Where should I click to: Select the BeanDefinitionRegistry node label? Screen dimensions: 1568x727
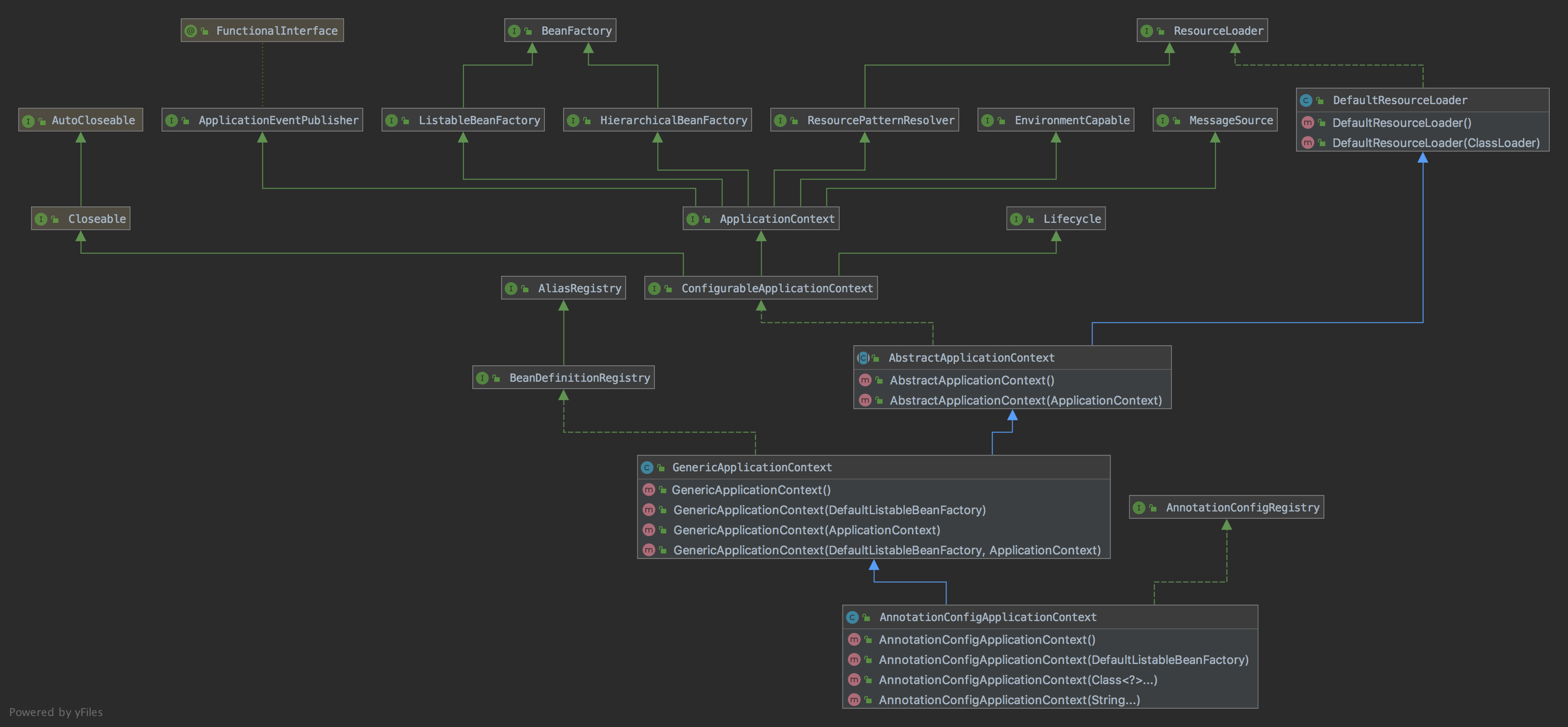coord(580,378)
